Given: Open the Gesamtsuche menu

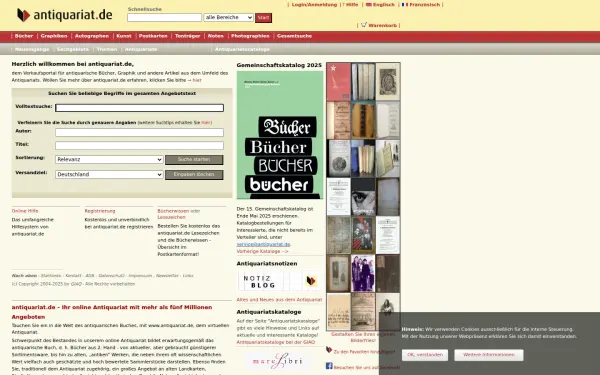Looking at the screenshot, I should [x=294, y=36].
